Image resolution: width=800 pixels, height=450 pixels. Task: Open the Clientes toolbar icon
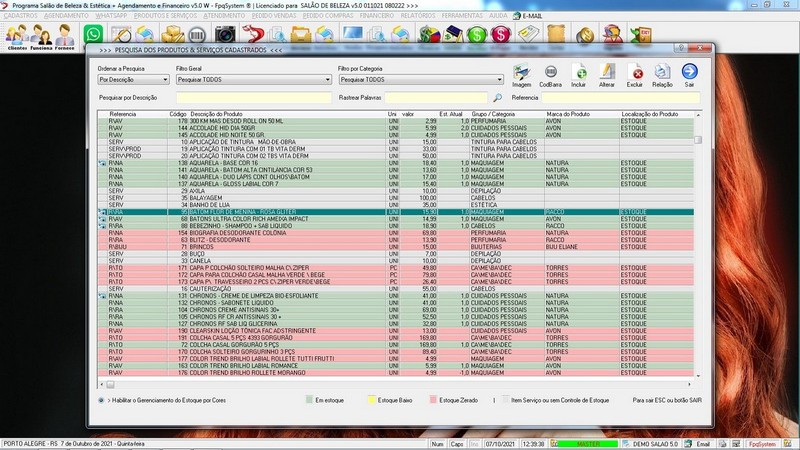click(x=17, y=36)
